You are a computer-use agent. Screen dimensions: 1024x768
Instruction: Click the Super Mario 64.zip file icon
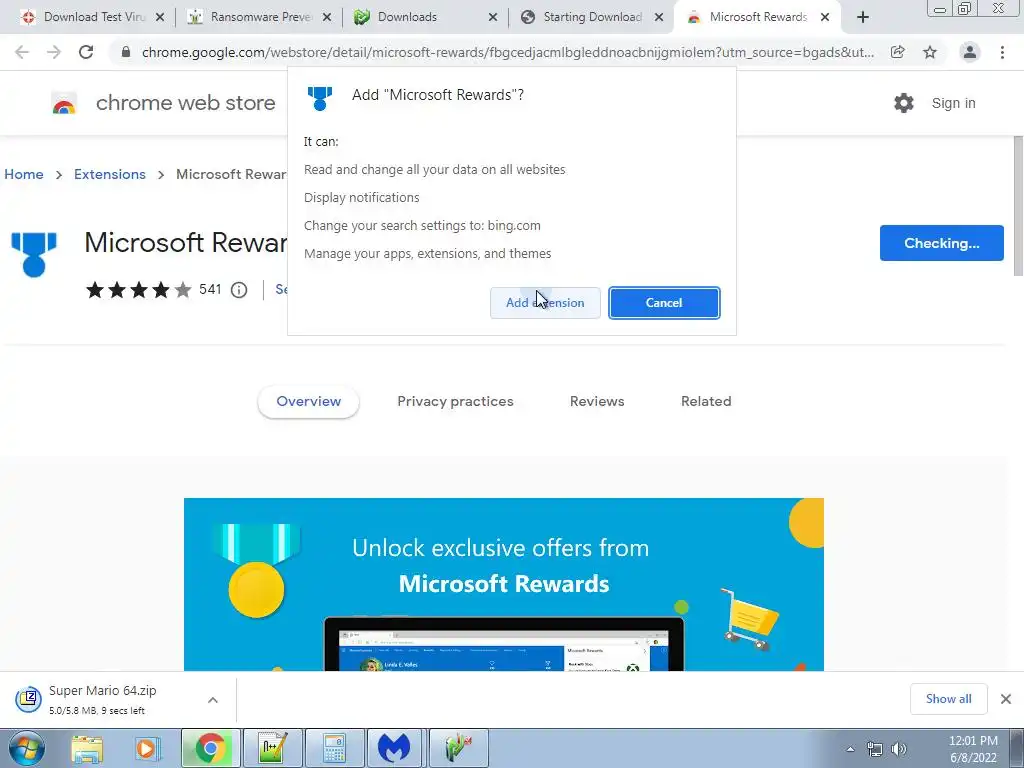pyautogui.click(x=28, y=699)
